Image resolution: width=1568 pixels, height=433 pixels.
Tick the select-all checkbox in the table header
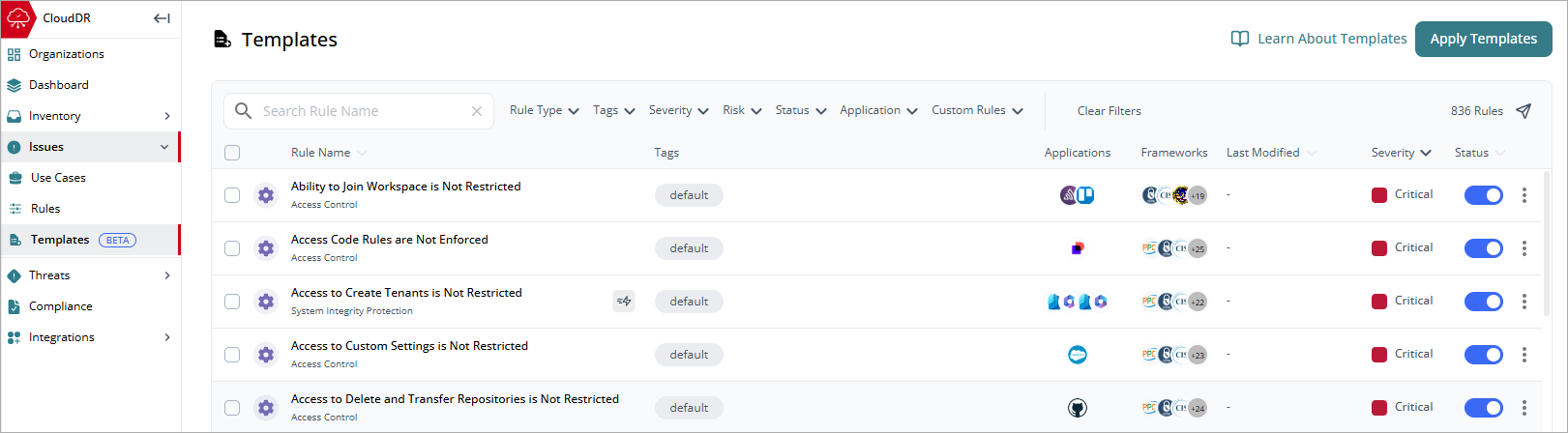pyautogui.click(x=232, y=153)
